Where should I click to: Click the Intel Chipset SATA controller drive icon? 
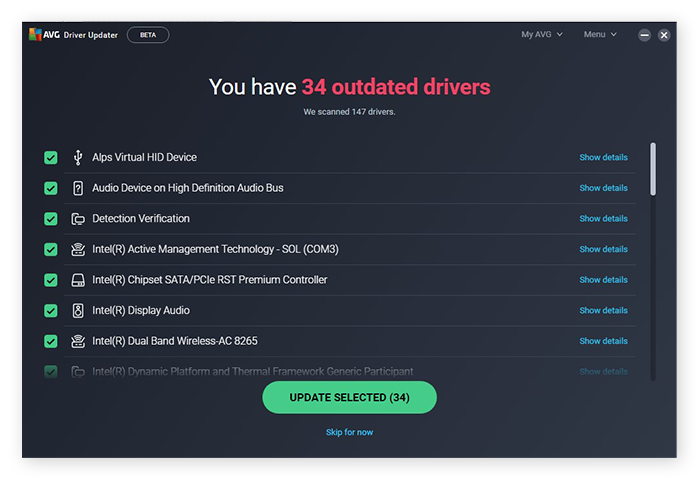(x=78, y=280)
